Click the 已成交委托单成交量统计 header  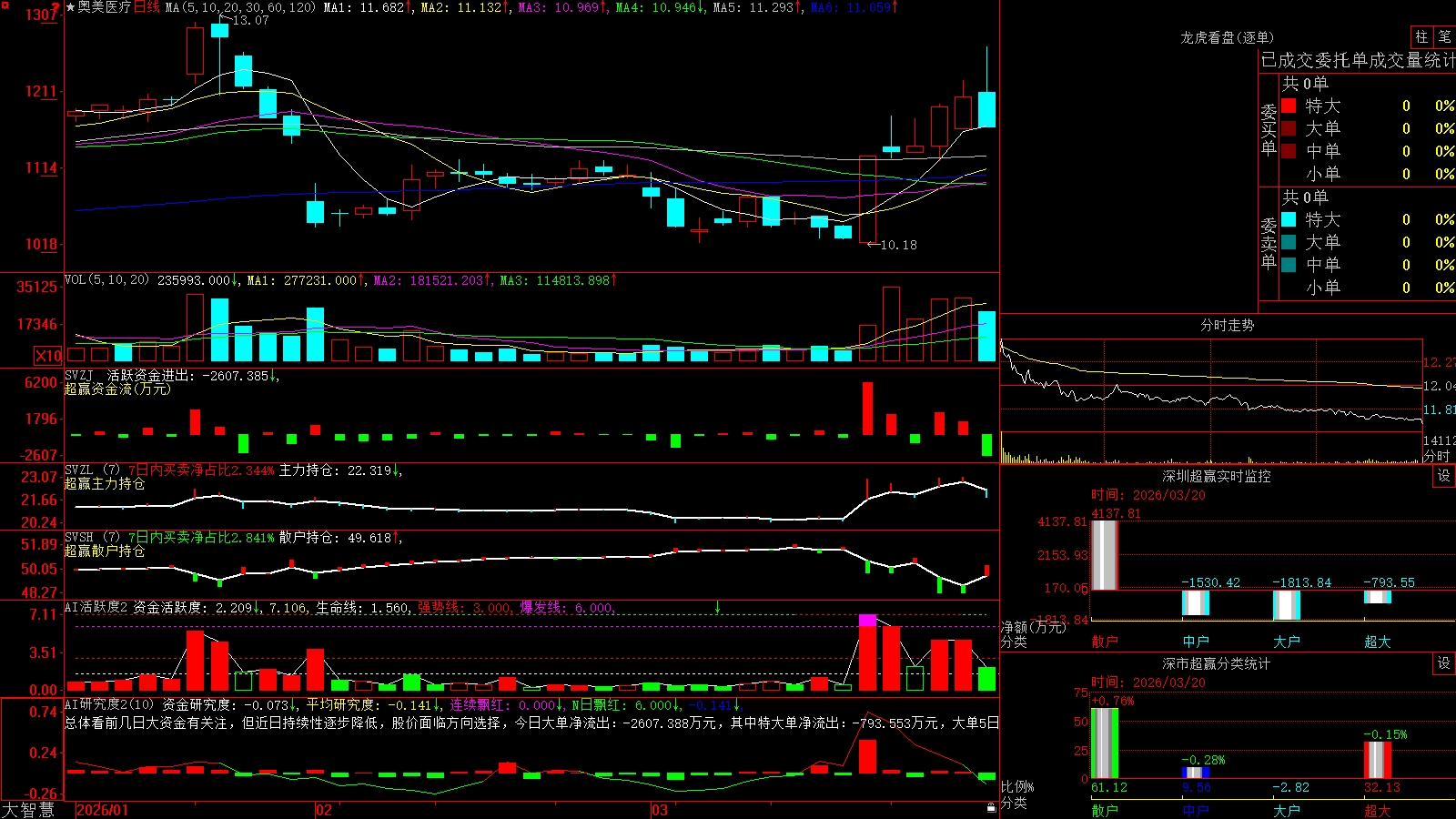click(x=1358, y=60)
